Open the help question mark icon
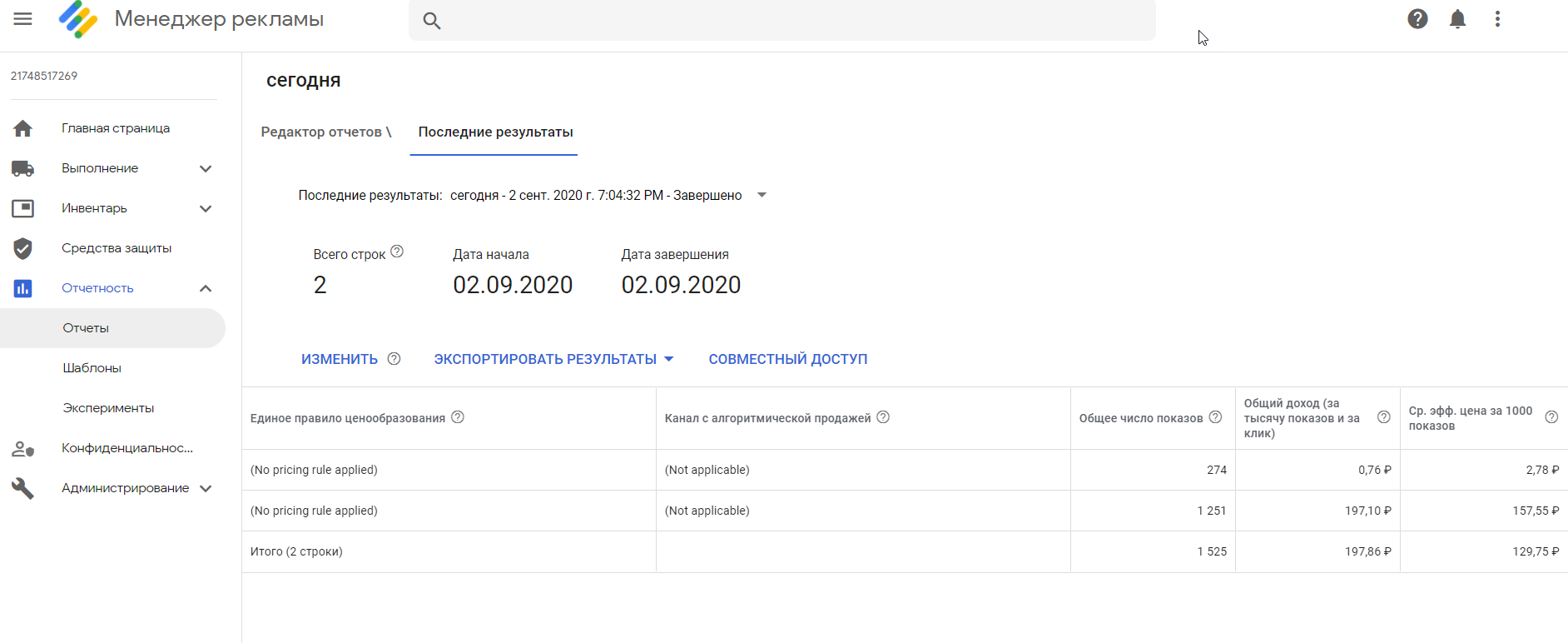This screenshot has height=643, width=1568. (x=1417, y=19)
